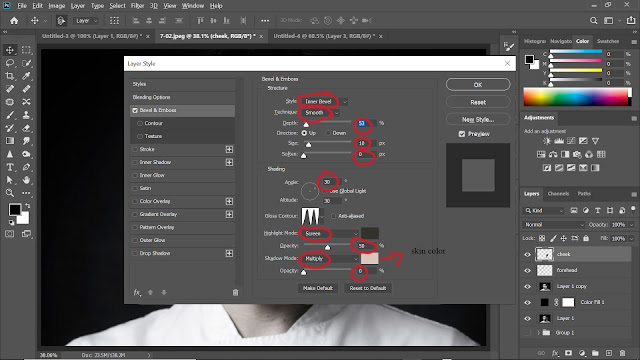Viewport: 640px width, 360px height.
Task: Enable Anti-aliased checkbox
Action: coord(333,216)
